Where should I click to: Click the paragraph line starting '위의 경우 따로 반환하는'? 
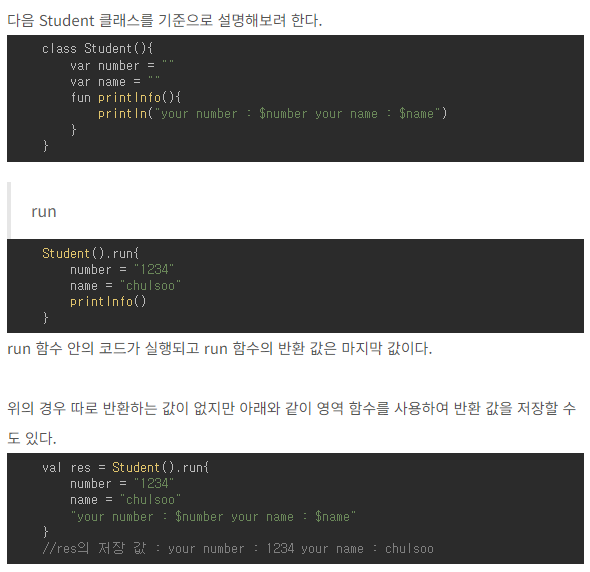(x=291, y=408)
